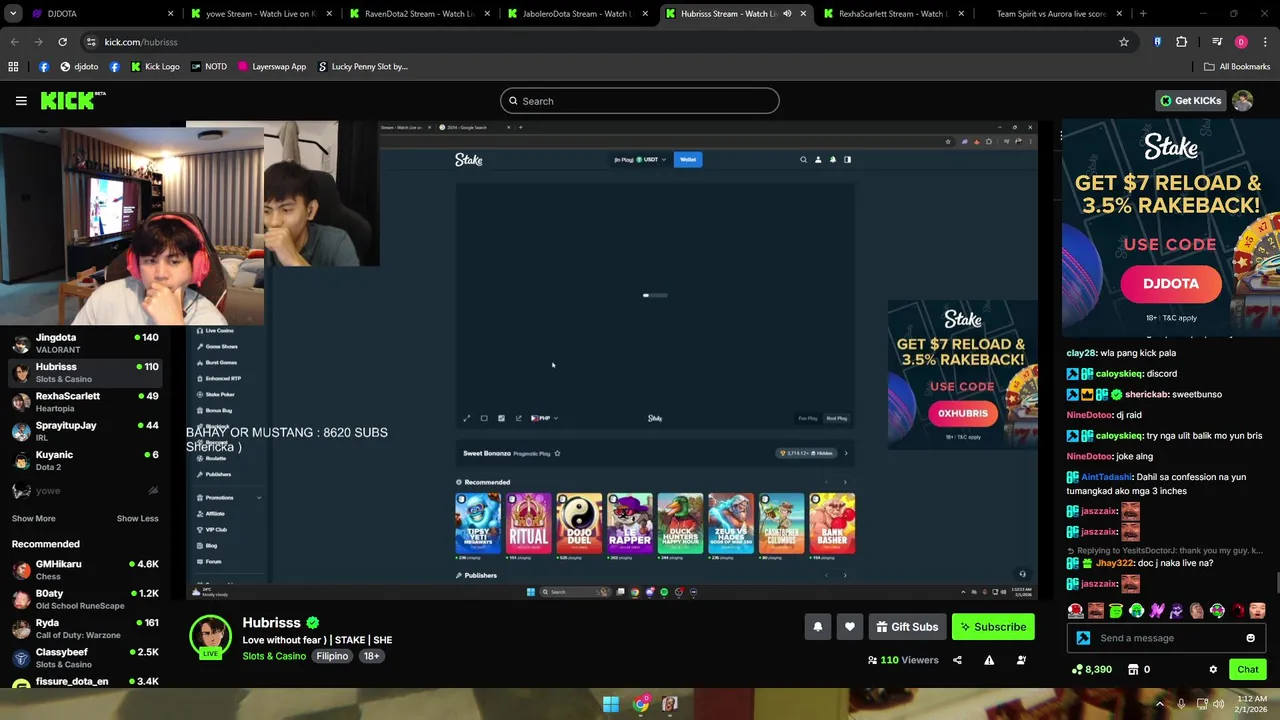The image size is (1280, 720).
Task: Click the Filipino language tag
Action: point(332,656)
